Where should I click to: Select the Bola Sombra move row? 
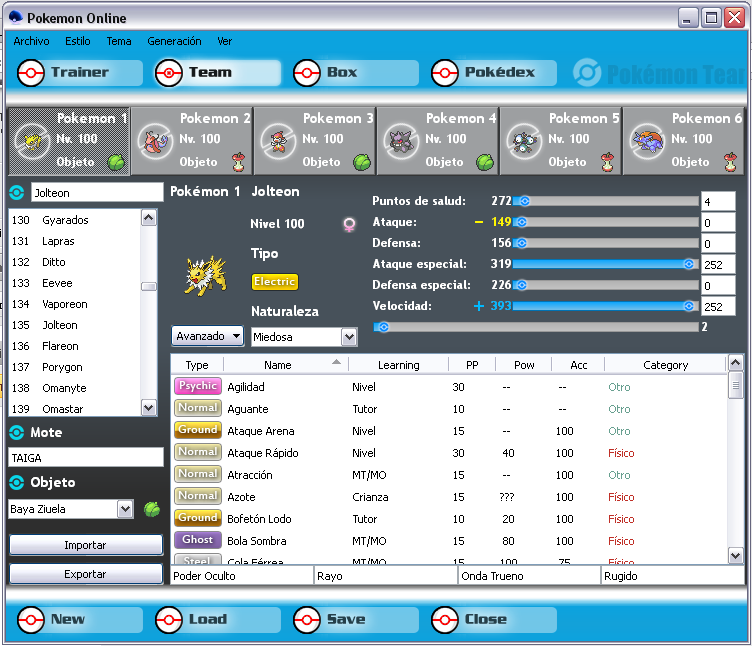(x=449, y=541)
